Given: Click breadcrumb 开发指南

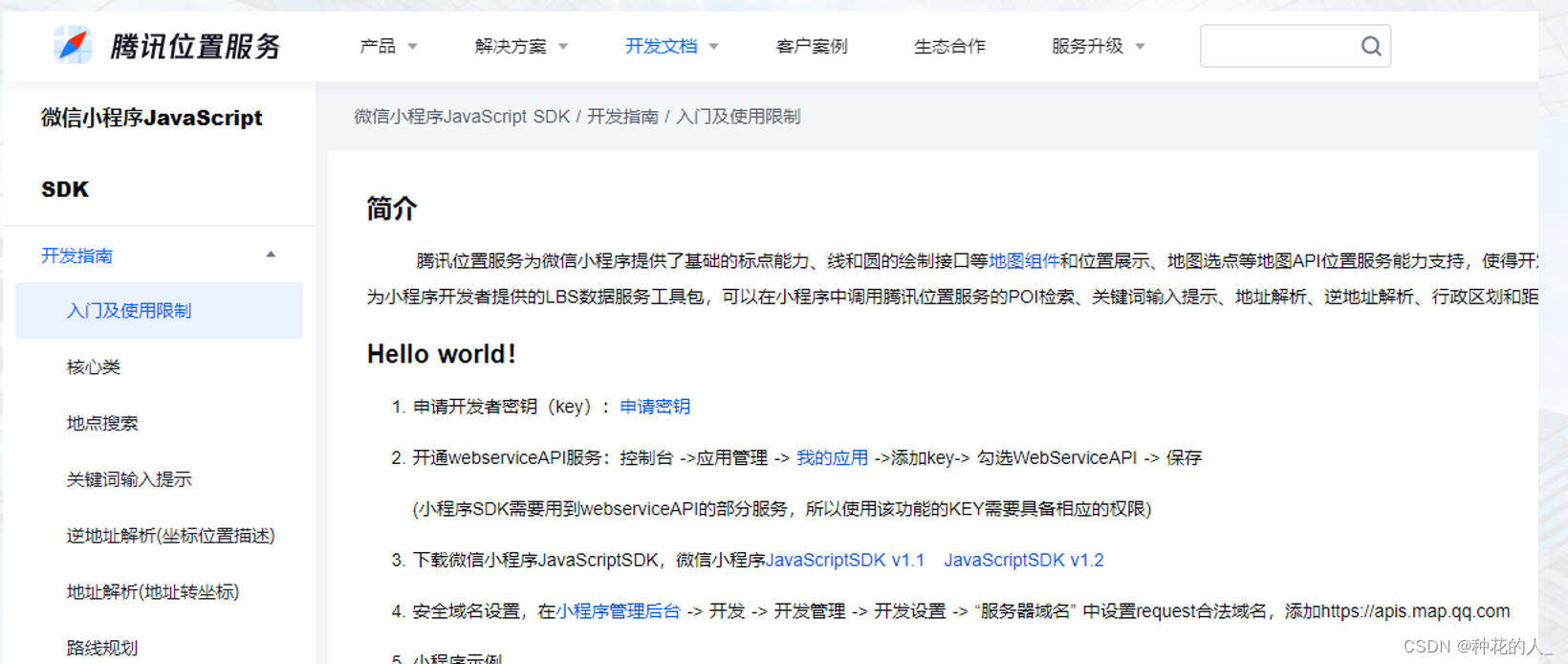Looking at the screenshot, I should pos(622,116).
